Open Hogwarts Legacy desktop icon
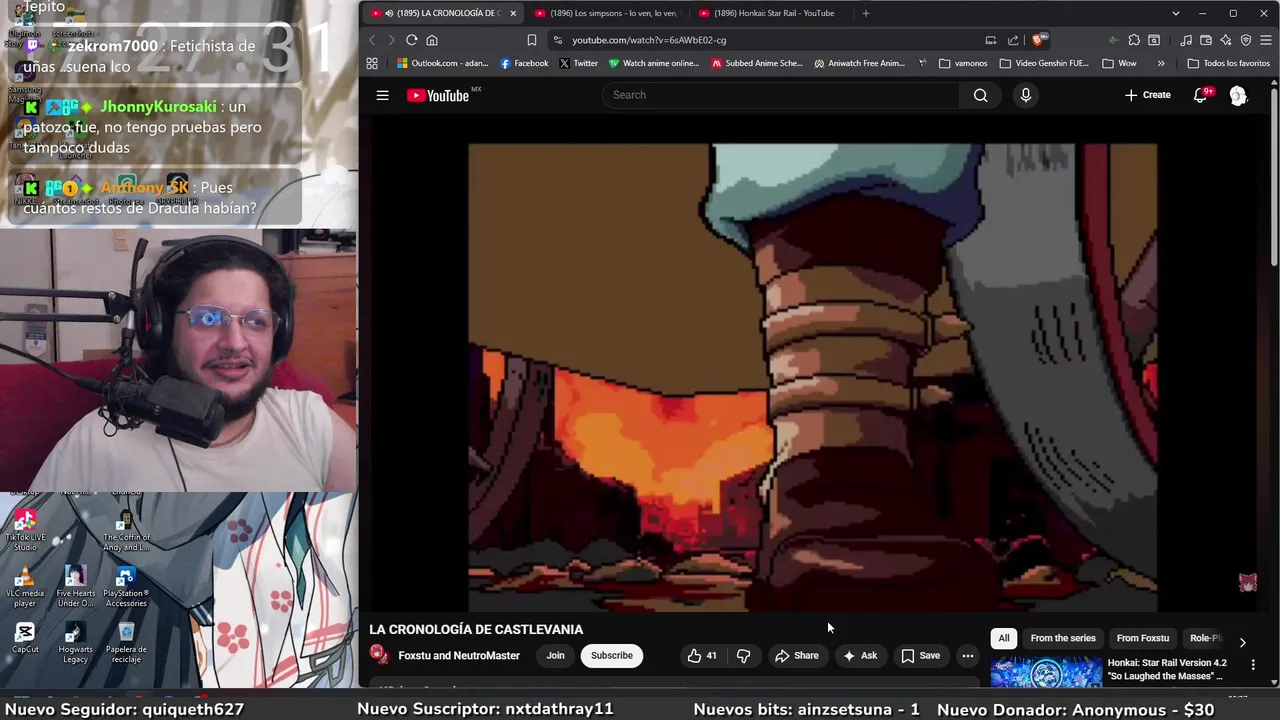1280x720 pixels. pyautogui.click(x=75, y=643)
